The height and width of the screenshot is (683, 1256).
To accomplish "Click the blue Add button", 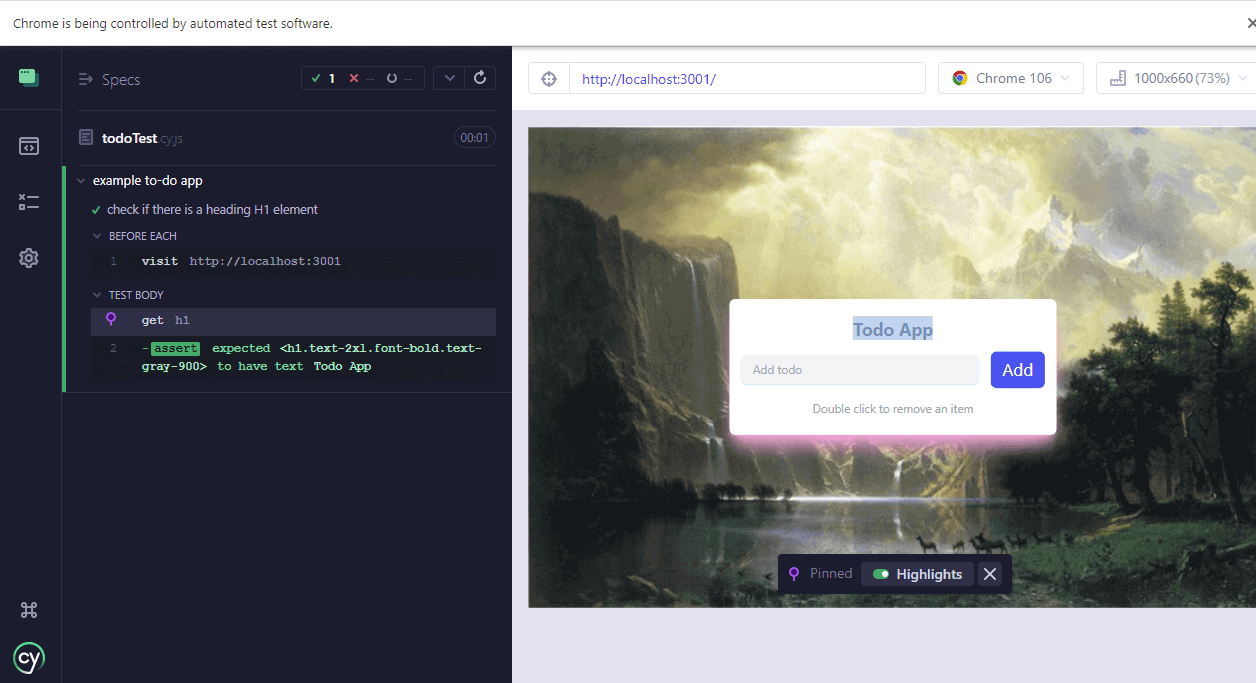I will coord(1017,370).
